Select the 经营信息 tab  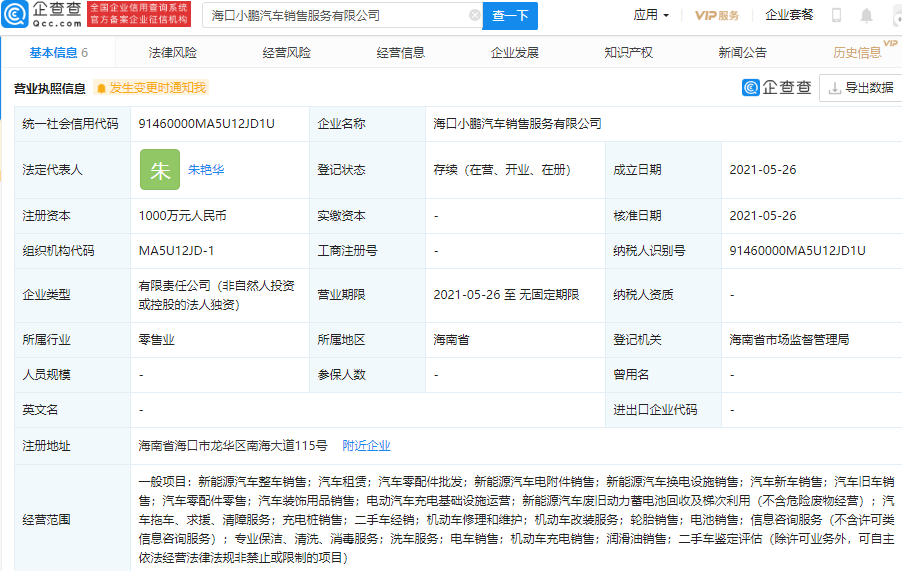401,53
